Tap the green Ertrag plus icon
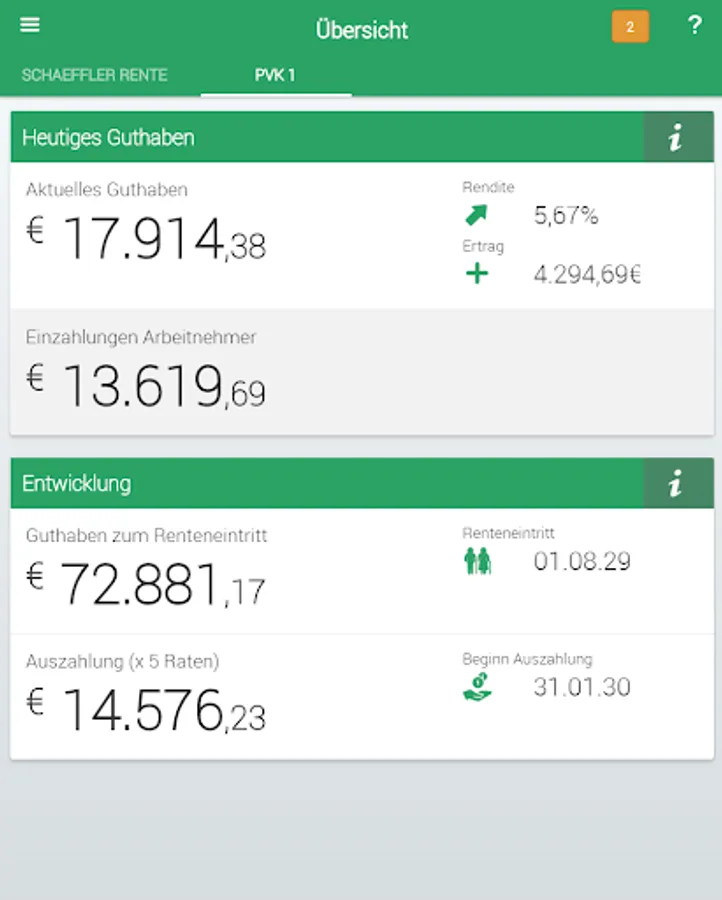722x900 pixels. pos(477,273)
